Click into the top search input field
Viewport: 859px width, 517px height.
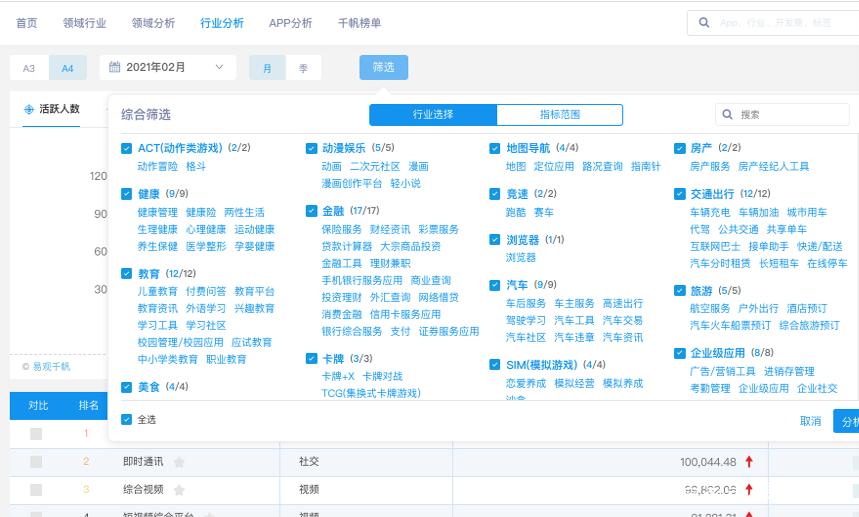(x=775, y=22)
